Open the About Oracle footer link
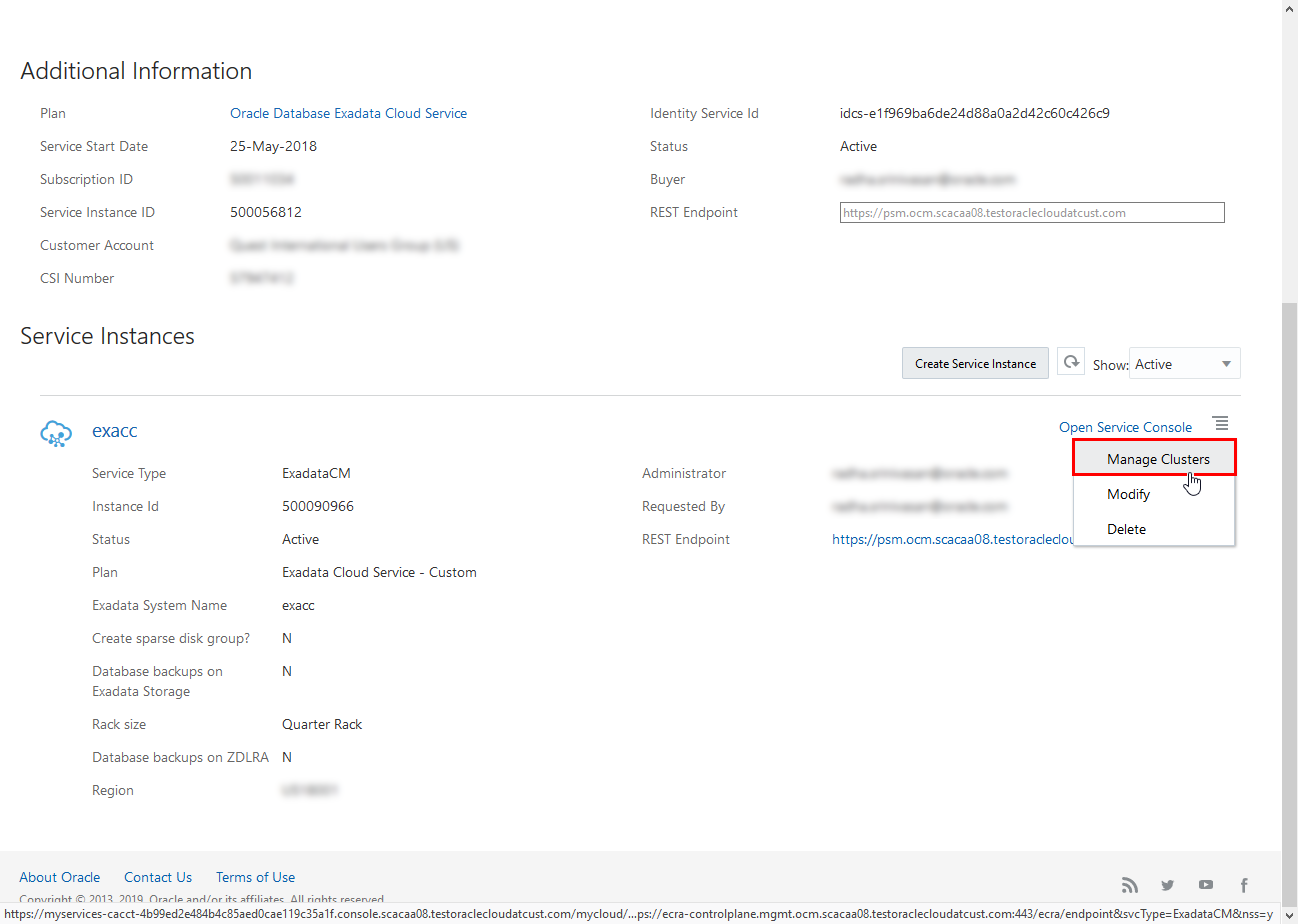1298x924 pixels. click(x=60, y=877)
